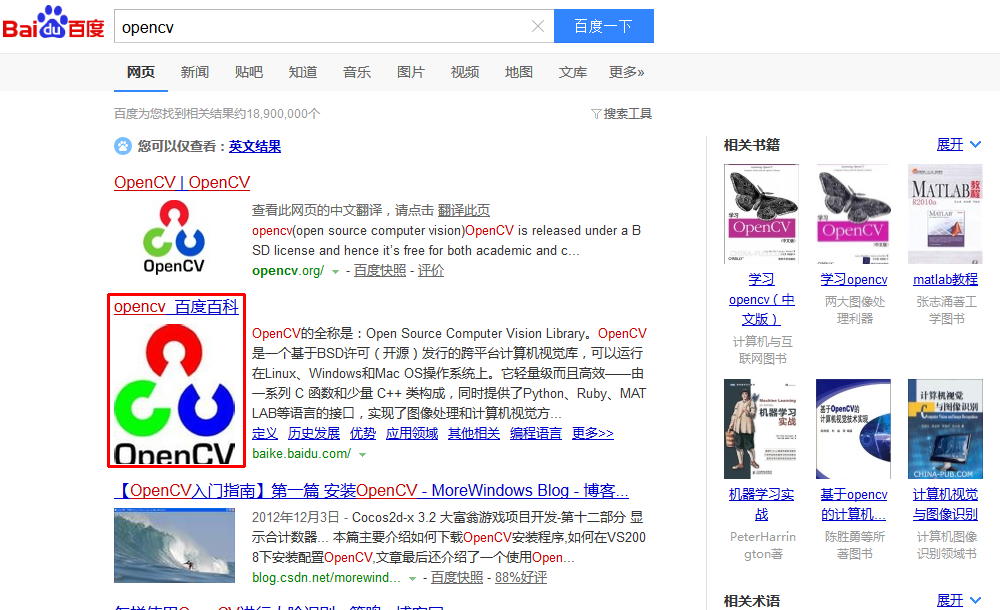Click the 学习opencv book cover with pink label
1000x610 pixels.
[x=853, y=214]
